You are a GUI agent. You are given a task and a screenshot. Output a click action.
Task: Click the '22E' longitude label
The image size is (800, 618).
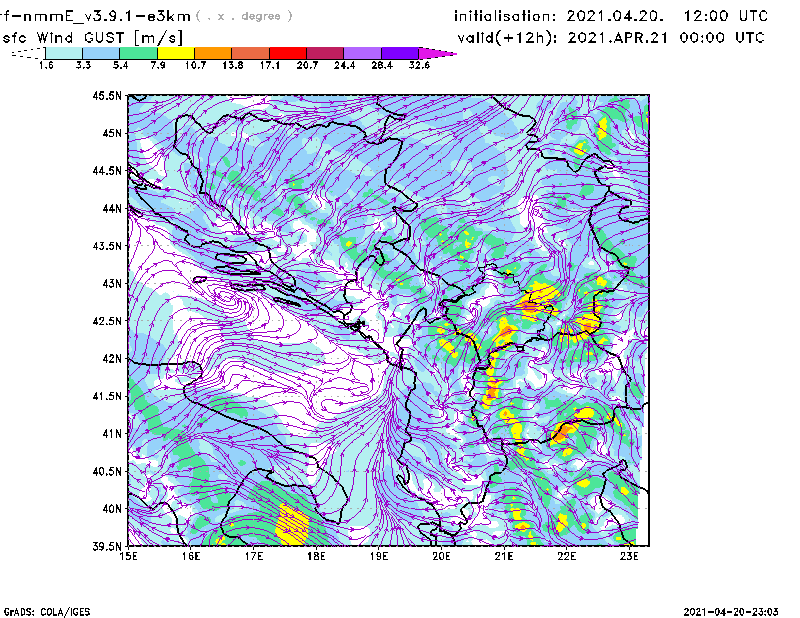point(567,556)
